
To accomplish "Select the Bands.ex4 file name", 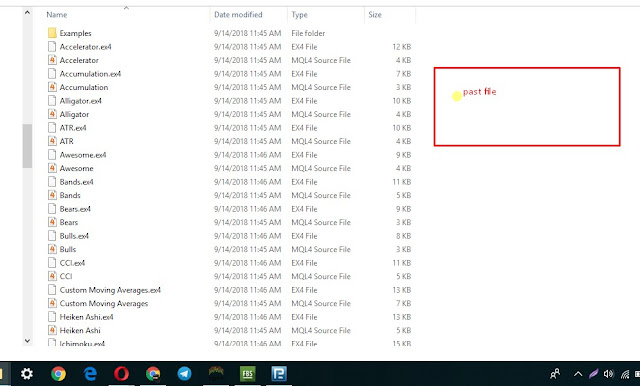I will click(76, 182).
